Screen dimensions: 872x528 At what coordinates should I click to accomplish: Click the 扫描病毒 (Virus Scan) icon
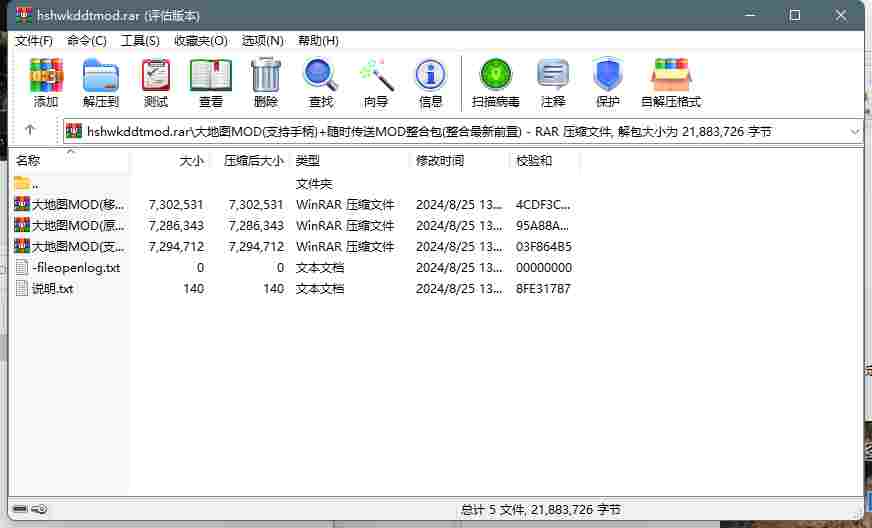(x=496, y=76)
